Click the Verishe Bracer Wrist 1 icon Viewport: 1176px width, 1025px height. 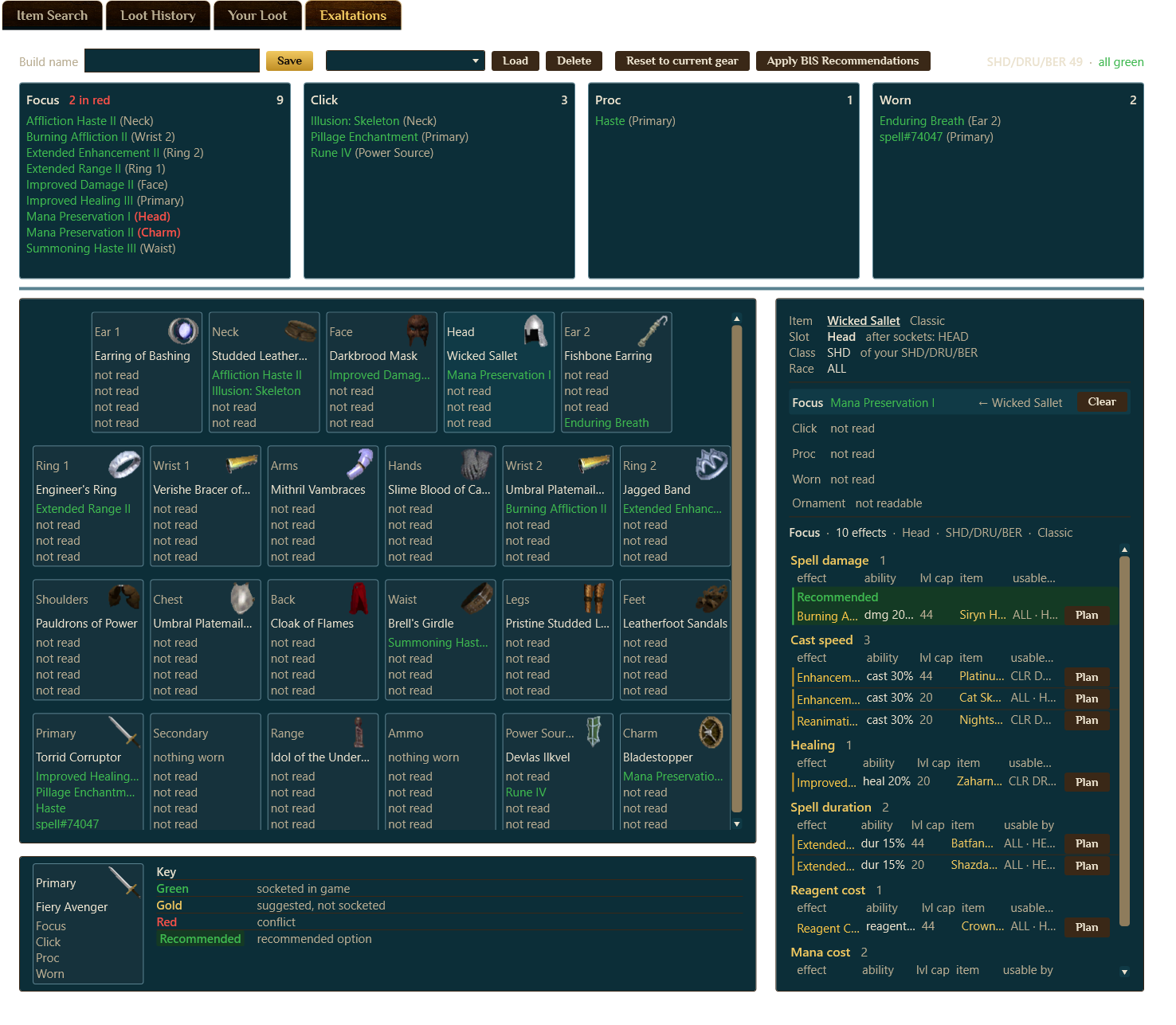pos(242,464)
